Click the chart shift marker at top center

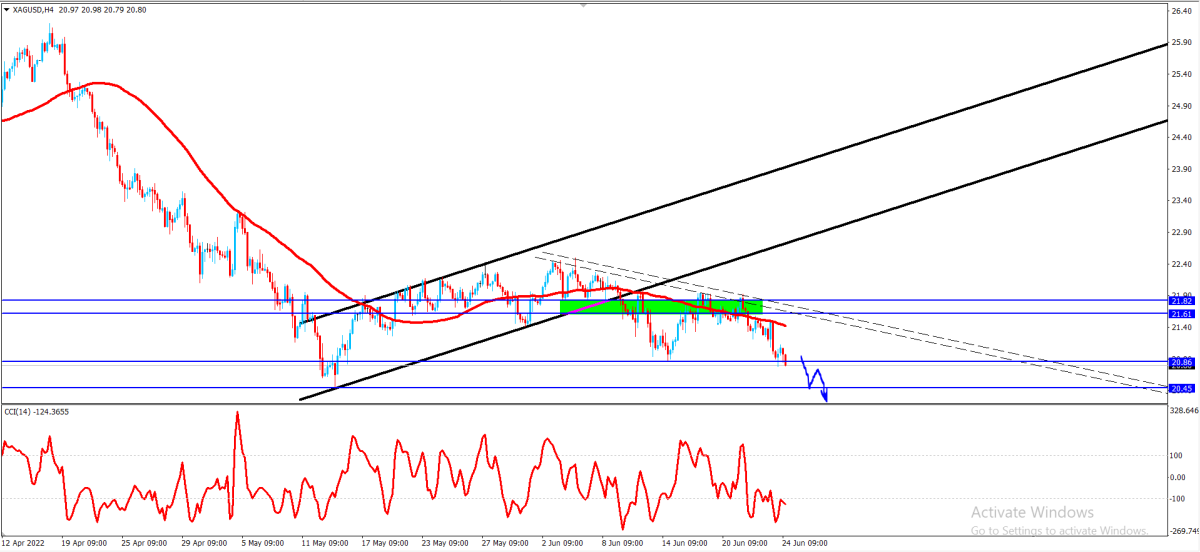(x=584, y=5)
